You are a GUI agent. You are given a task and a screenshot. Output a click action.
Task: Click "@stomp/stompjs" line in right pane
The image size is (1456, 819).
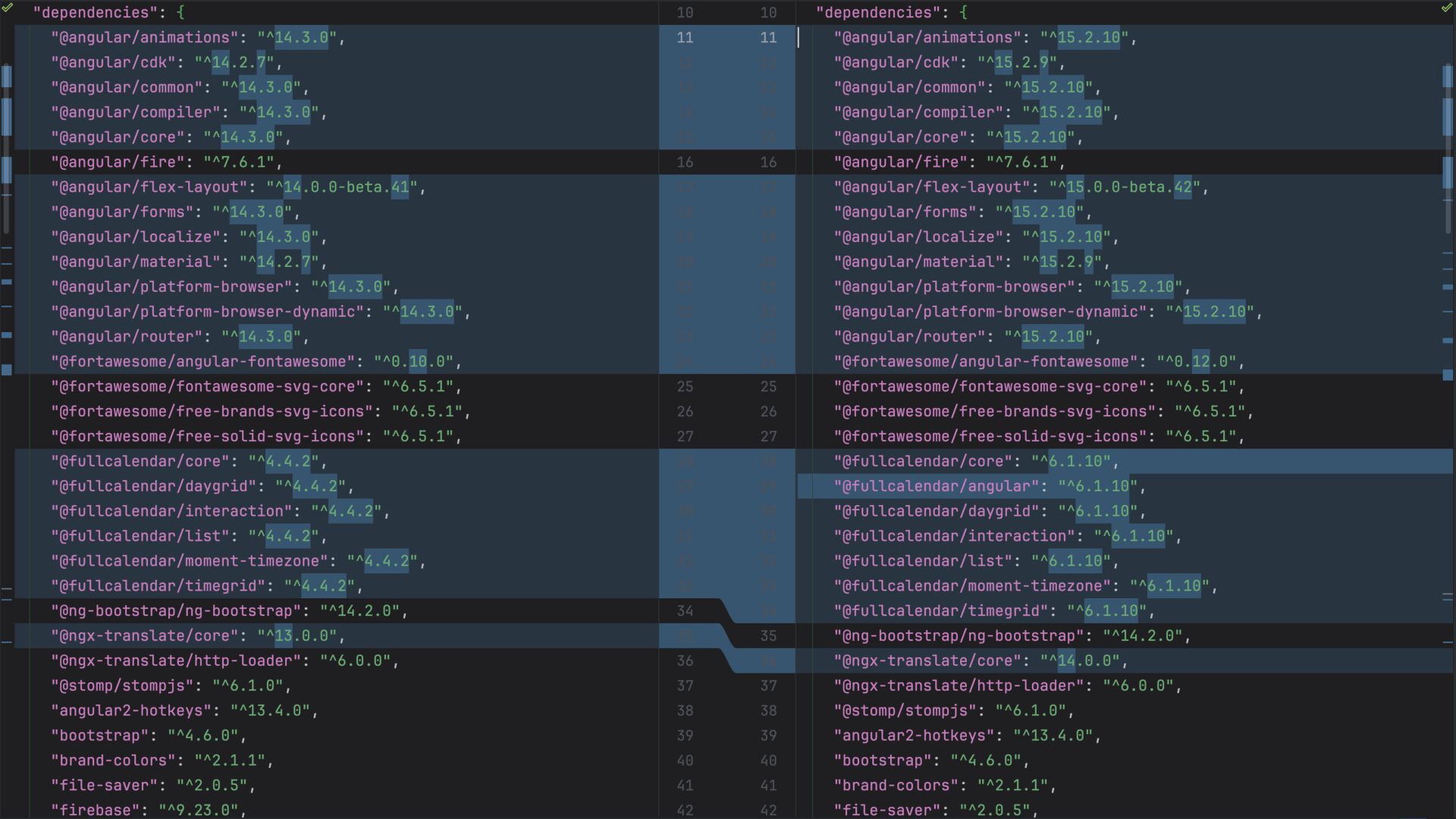pyautogui.click(x=905, y=711)
